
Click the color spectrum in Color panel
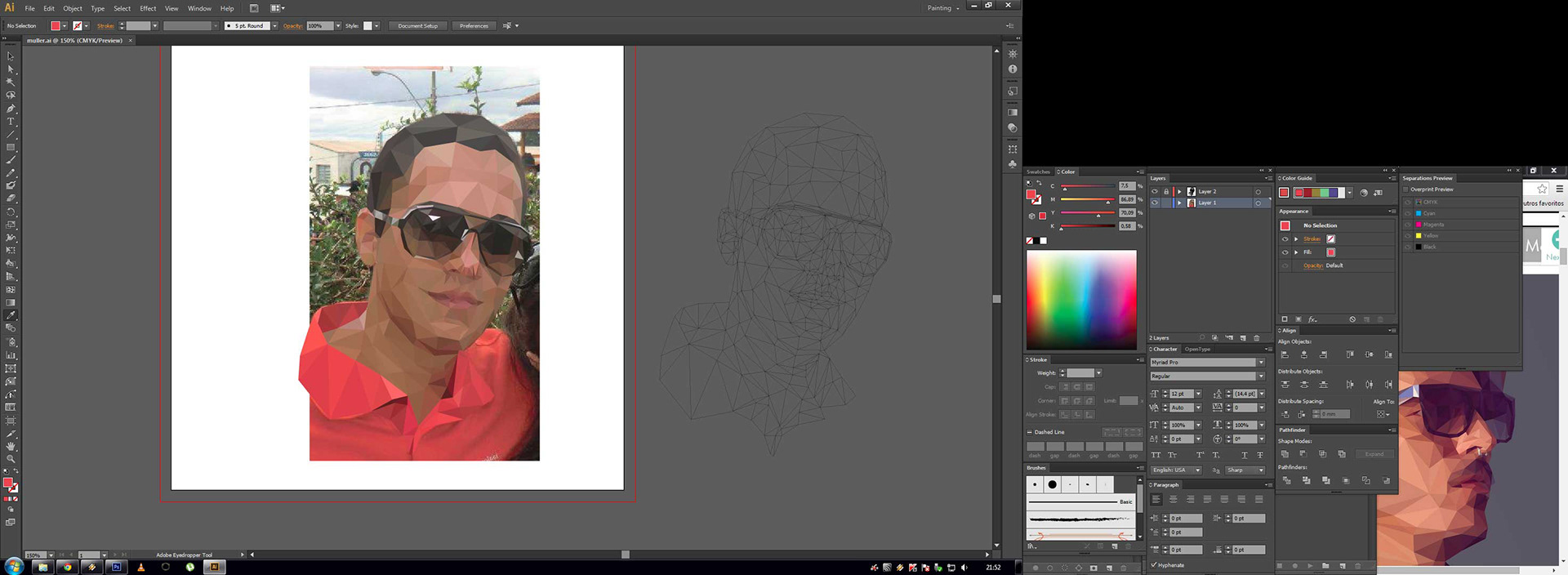click(1081, 300)
